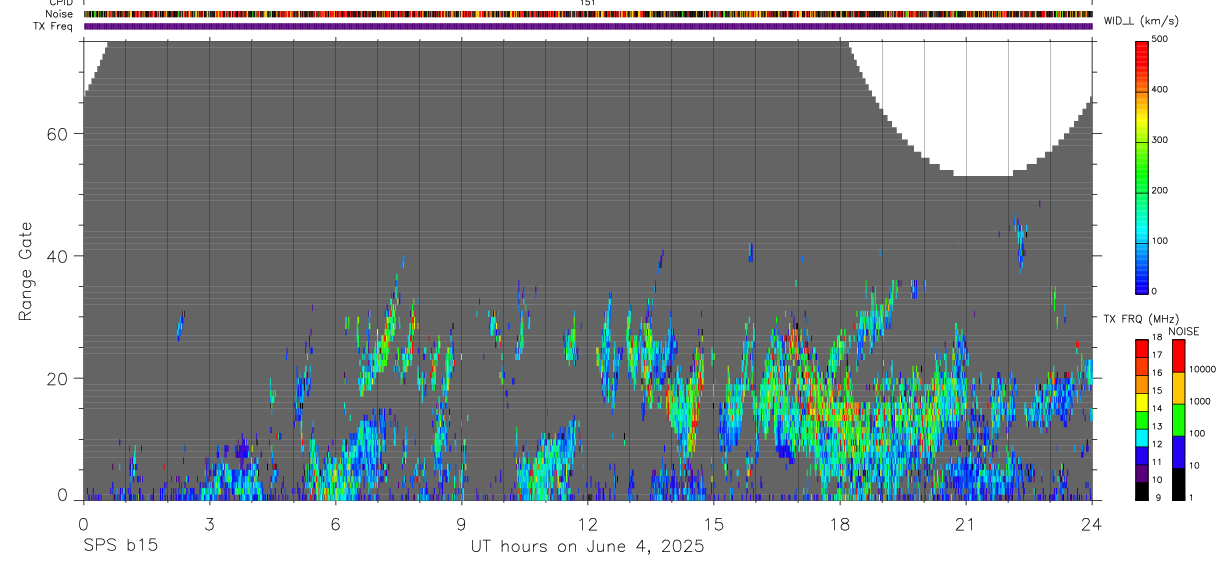This screenshot has height=567, width=1228.
Task: Click the y-axis tick label 60
Action: tap(55, 134)
